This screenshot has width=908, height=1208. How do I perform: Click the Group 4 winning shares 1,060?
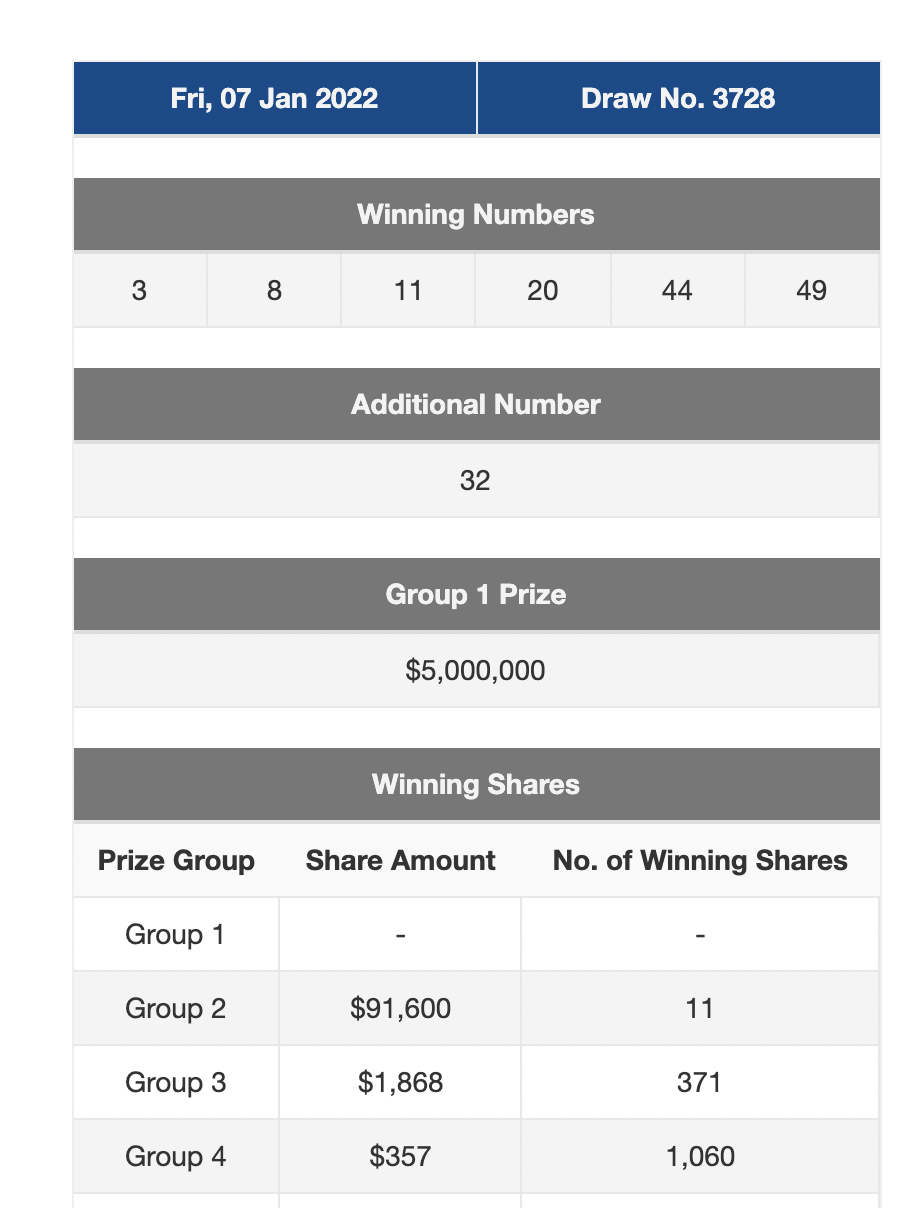[700, 1156]
